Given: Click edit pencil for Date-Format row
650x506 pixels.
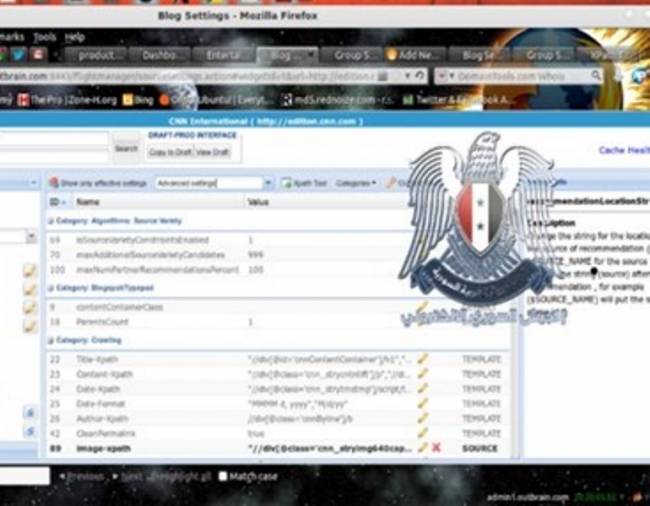Looking at the screenshot, I should [422, 403].
